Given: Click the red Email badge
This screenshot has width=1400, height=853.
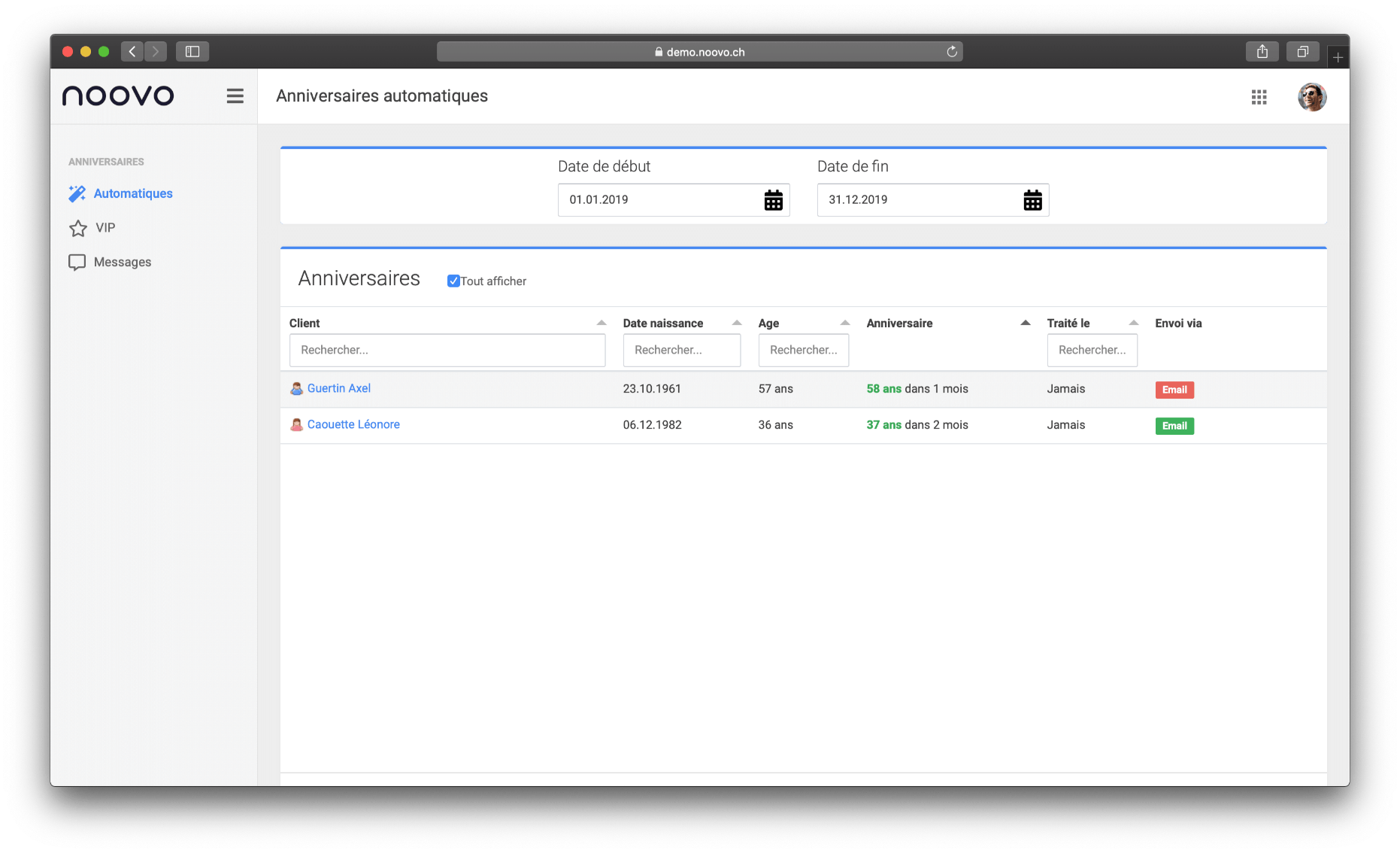Looking at the screenshot, I should pyautogui.click(x=1174, y=390).
